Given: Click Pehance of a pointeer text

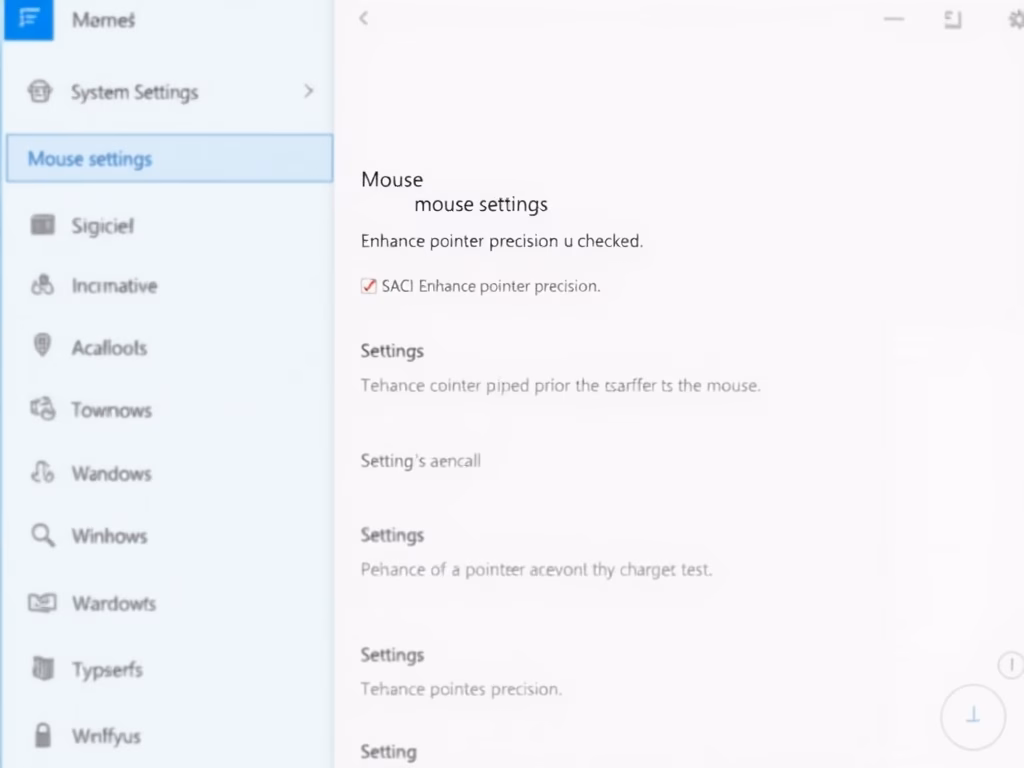Looking at the screenshot, I should tap(536, 569).
